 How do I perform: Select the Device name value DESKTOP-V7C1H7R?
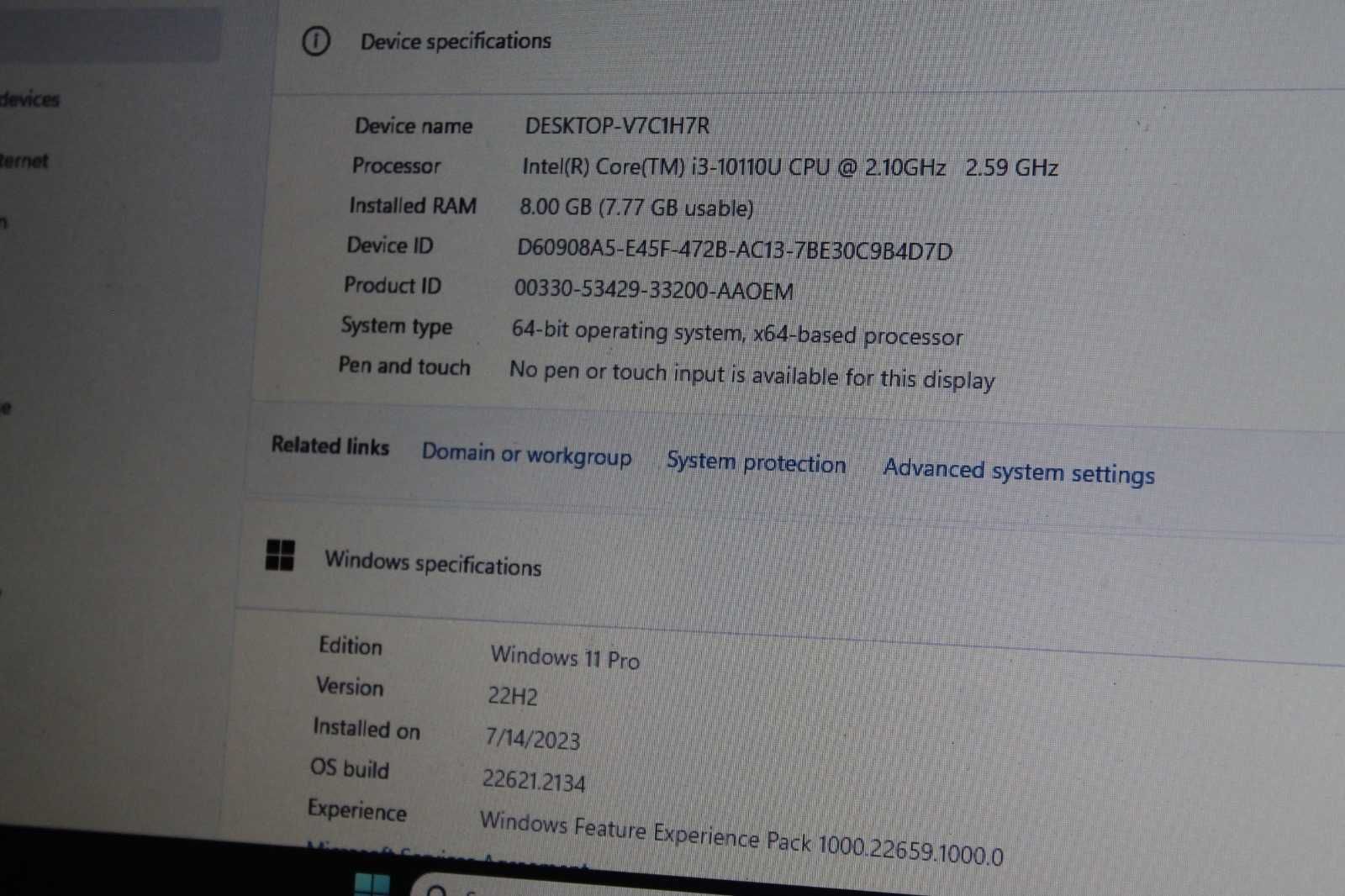[x=617, y=126]
